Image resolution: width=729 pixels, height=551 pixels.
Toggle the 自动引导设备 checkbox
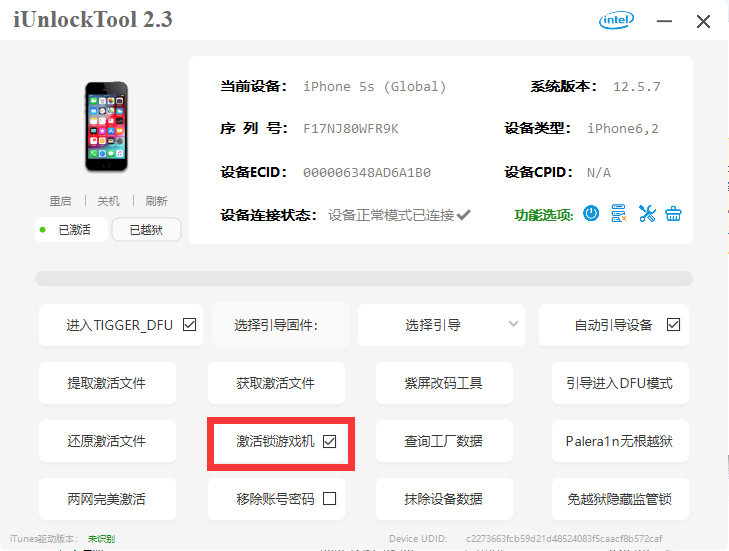pos(673,325)
